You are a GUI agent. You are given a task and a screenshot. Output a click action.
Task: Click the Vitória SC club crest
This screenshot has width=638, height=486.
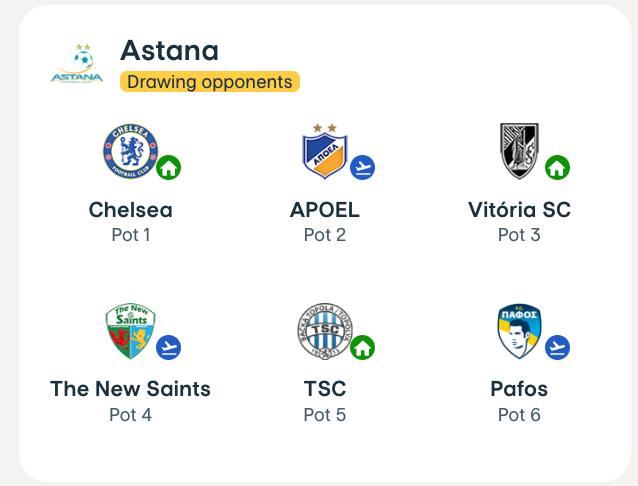tap(519, 151)
